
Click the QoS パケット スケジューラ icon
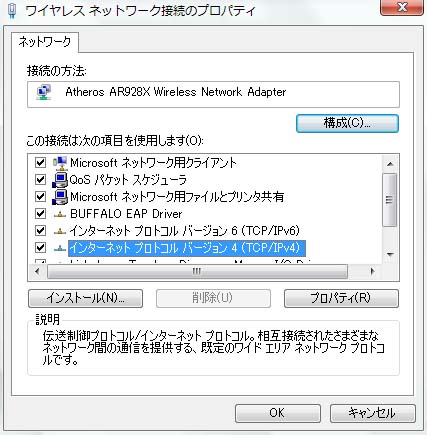coord(60,180)
